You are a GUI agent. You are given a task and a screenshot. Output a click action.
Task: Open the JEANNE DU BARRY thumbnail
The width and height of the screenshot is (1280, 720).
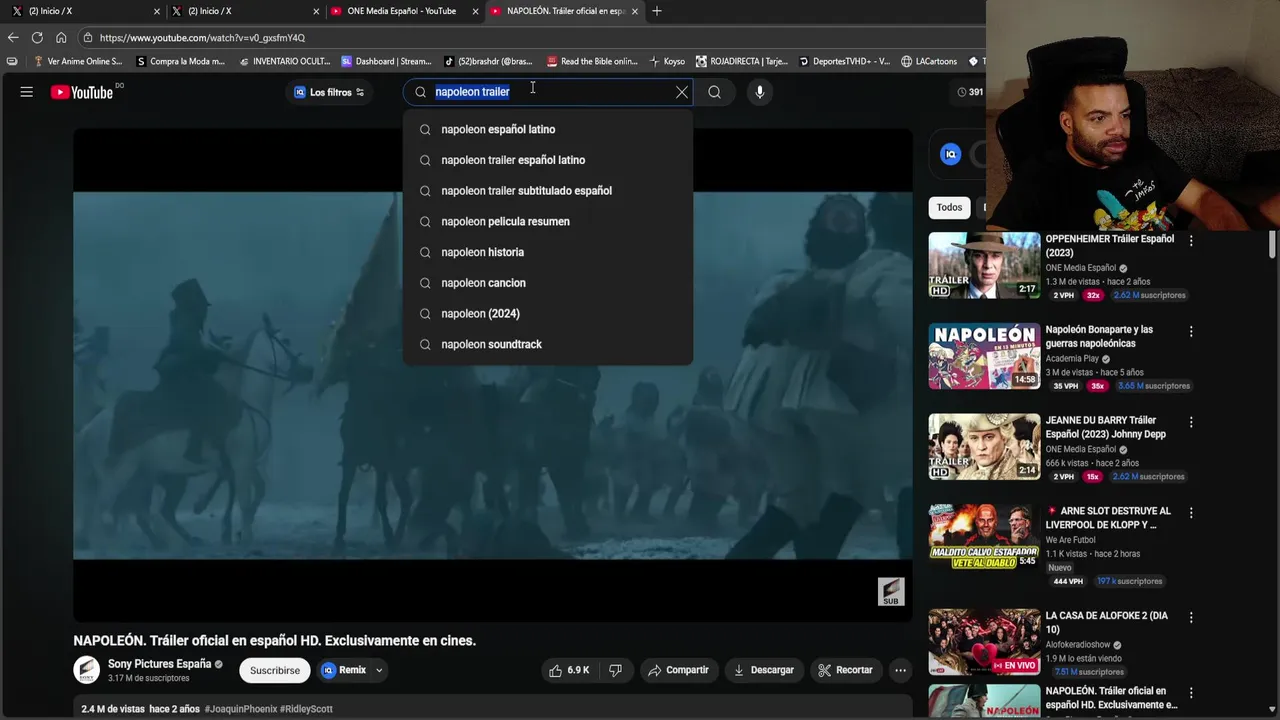pos(984,447)
